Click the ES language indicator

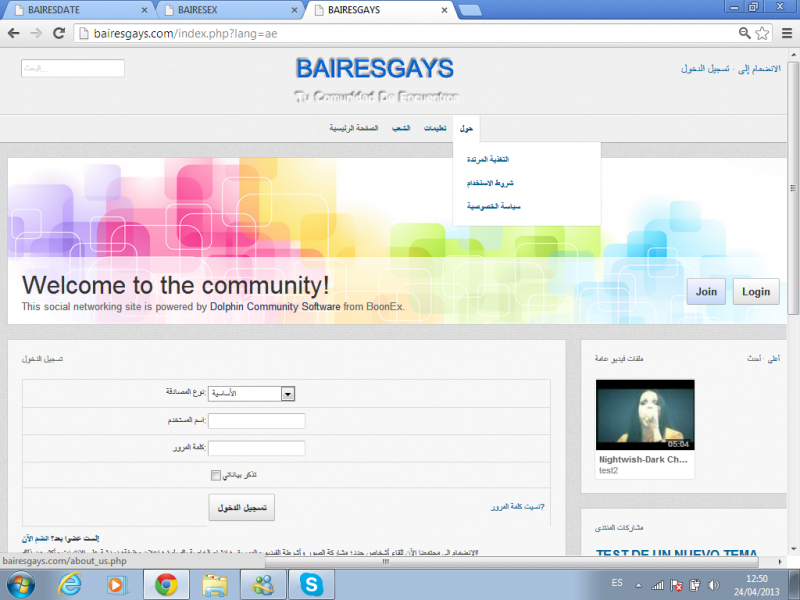point(617,583)
